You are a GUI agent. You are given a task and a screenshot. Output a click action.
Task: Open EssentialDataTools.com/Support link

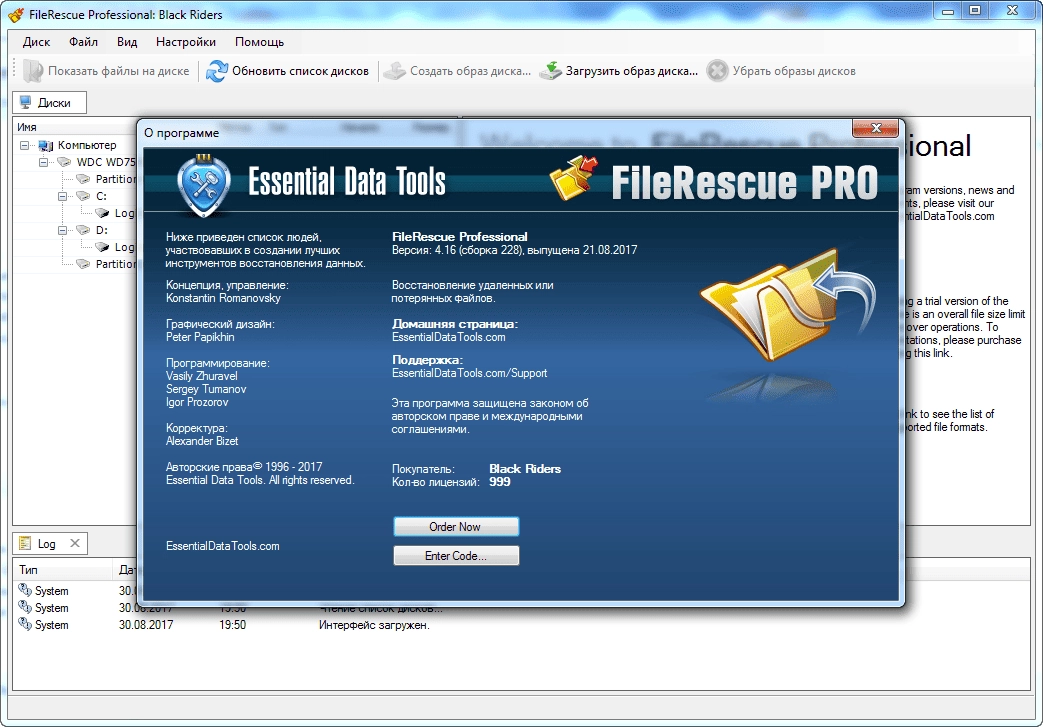click(469, 373)
